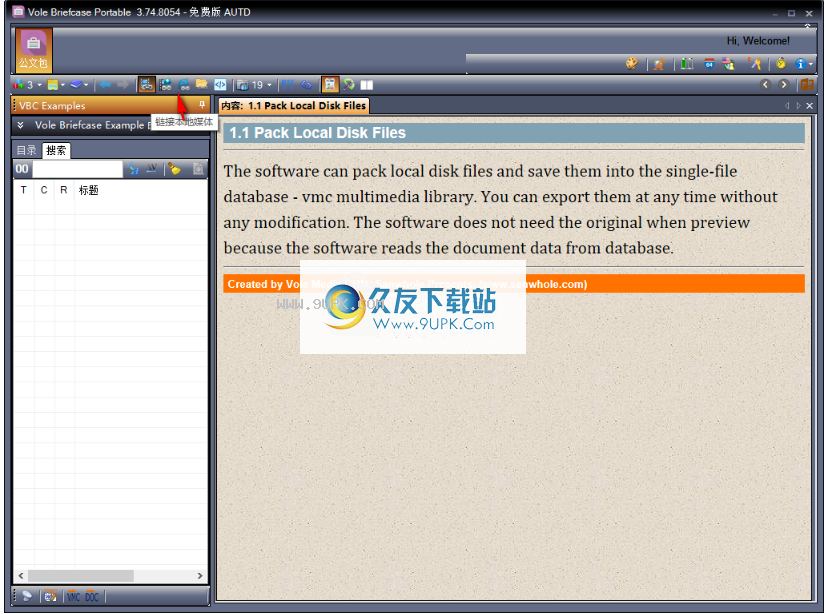Viewport: 826px width, 614px height.
Task: Click the link web media icon
Action: (x=165, y=85)
